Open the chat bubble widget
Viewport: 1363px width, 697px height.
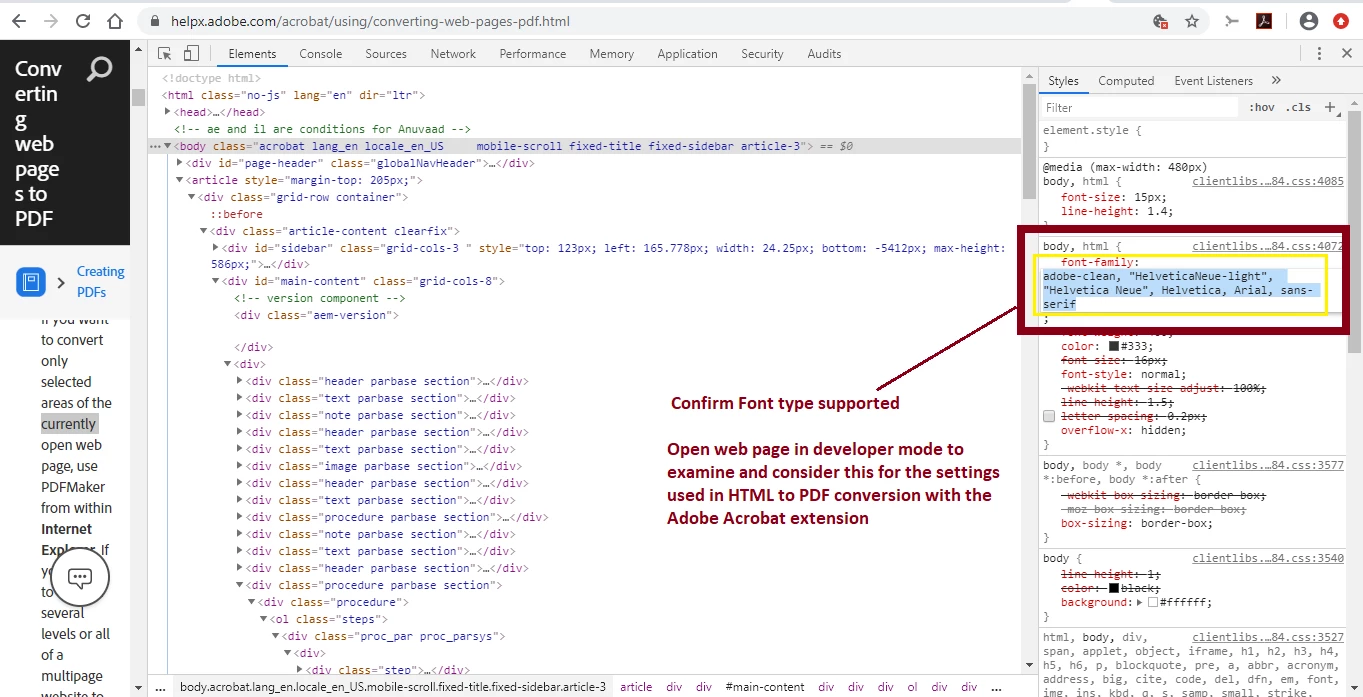80,578
